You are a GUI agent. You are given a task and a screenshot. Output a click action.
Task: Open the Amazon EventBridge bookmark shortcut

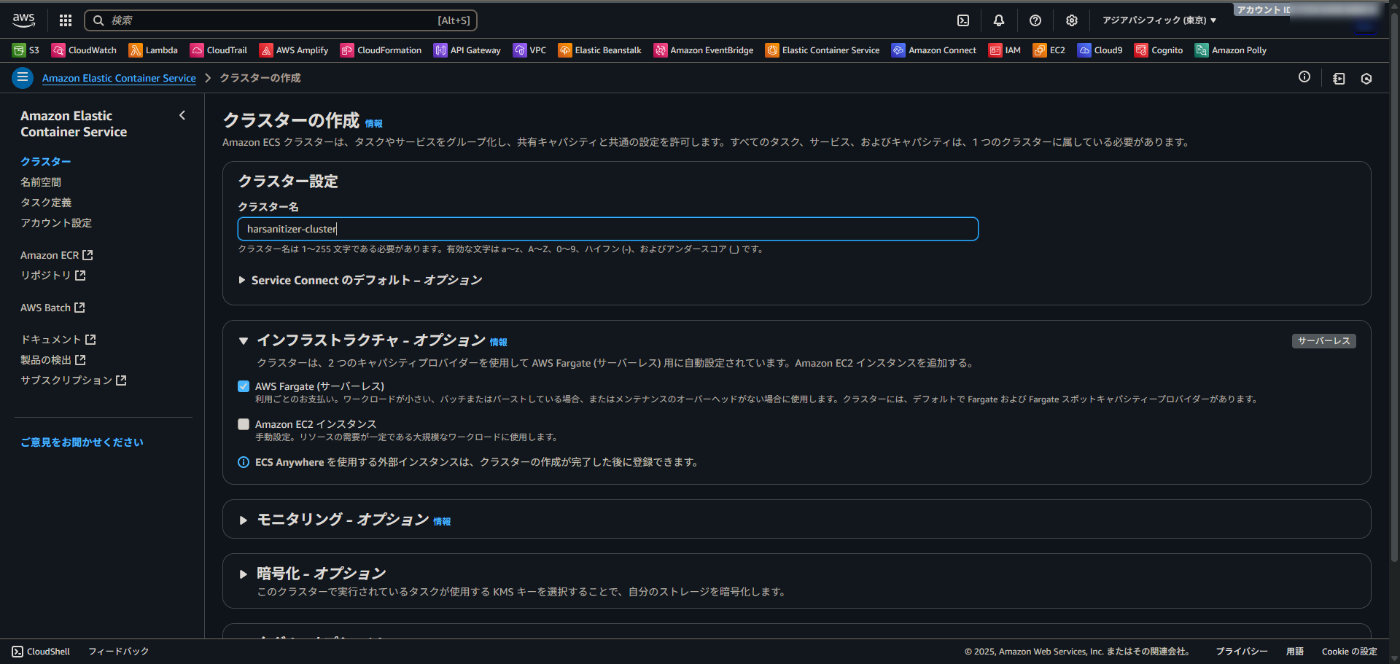pos(704,50)
